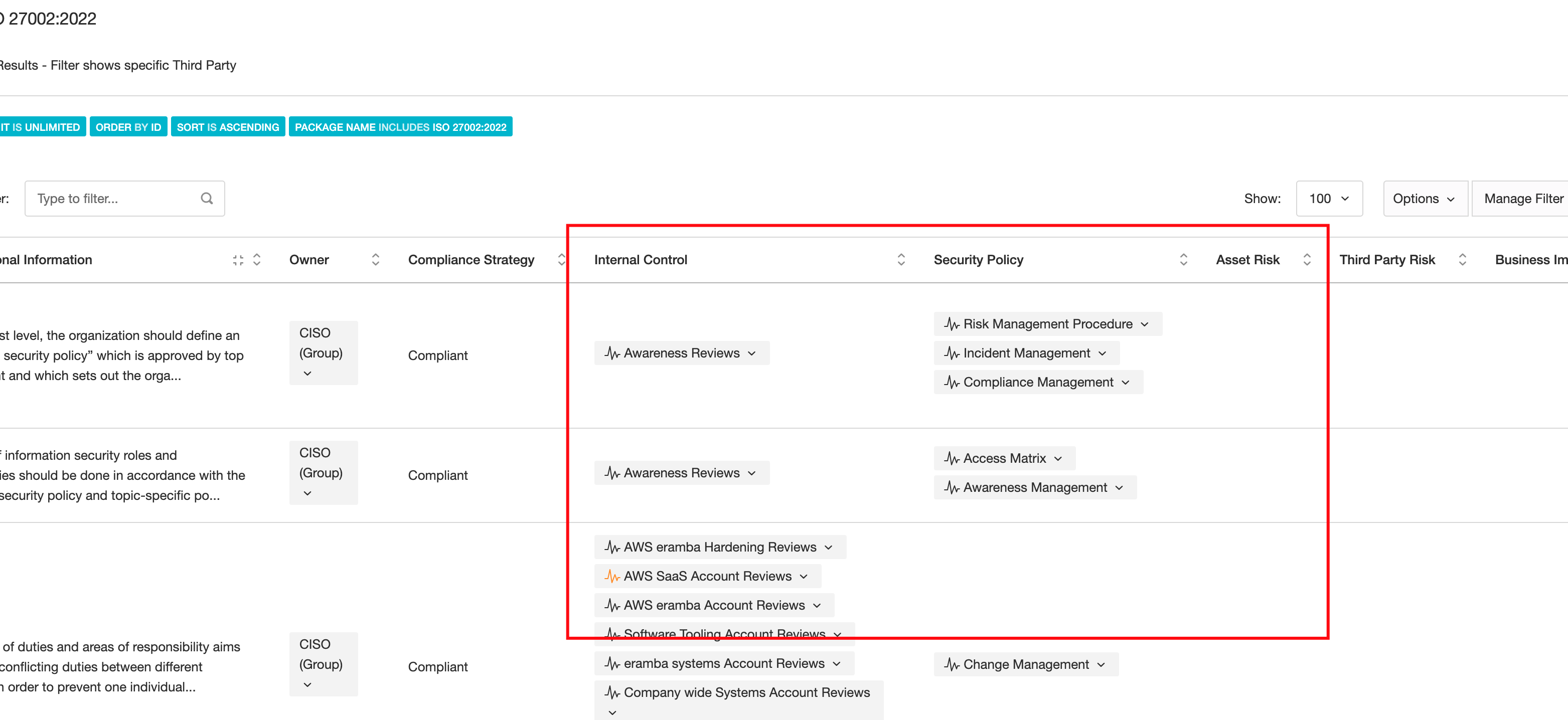This screenshot has width=1568, height=720.
Task: Expand the AWS eramba Hardening Reviews chip
Action: pyautogui.click(x=829, y=547)
